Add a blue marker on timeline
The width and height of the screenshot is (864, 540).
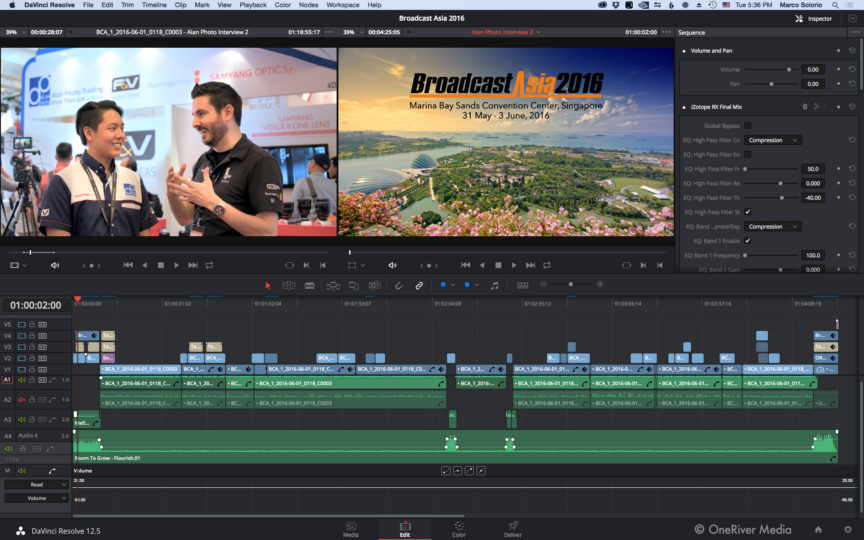click(467, 285)
